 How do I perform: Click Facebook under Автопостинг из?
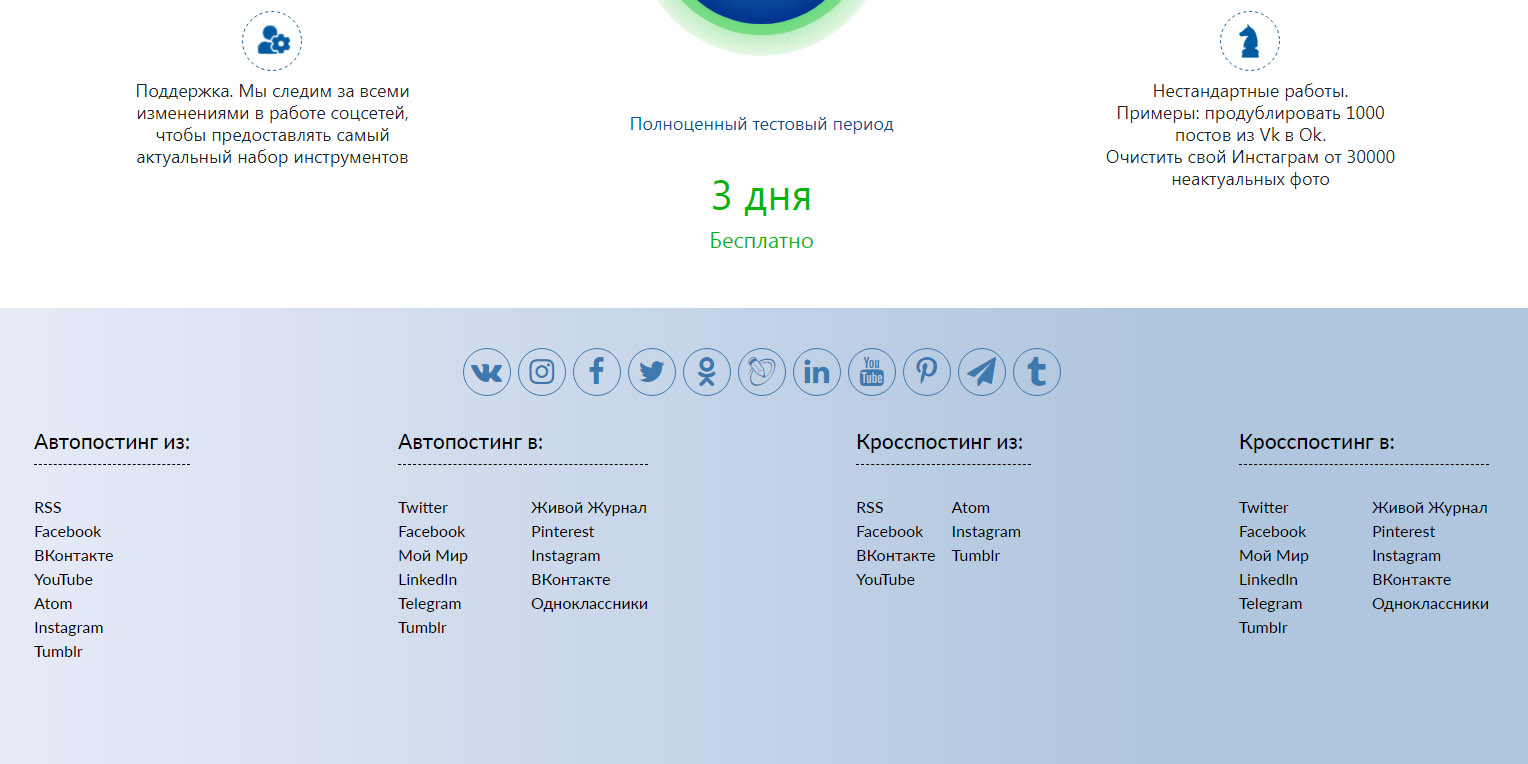68,532
